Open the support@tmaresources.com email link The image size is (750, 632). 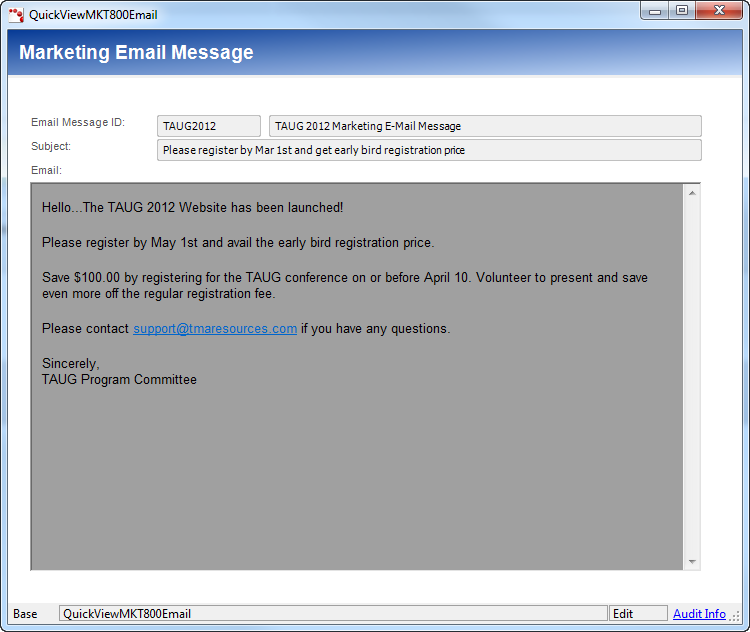(215, 329)
